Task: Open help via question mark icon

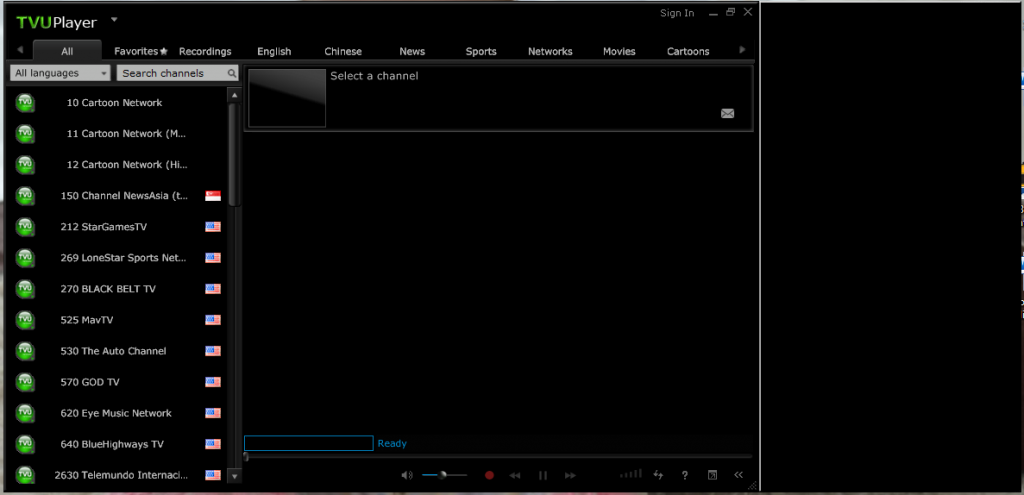Action: tap(684, 475)
